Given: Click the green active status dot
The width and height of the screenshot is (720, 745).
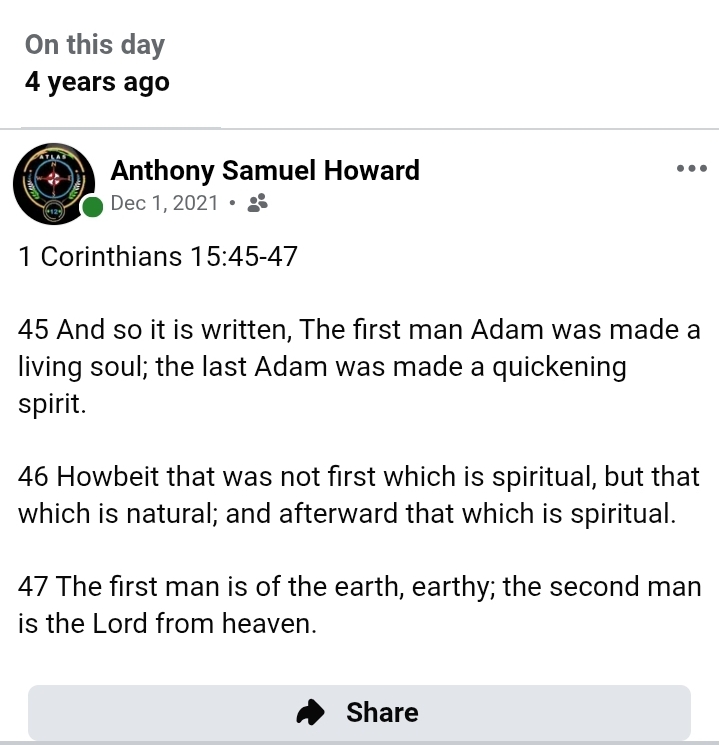Looking at the screenshot, I should point(93,207).
